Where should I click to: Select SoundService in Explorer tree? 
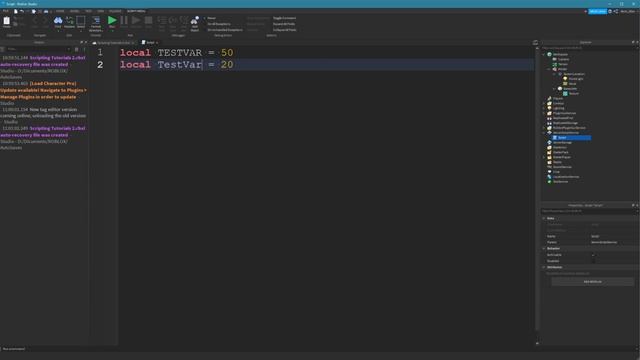tap(562, 167)
